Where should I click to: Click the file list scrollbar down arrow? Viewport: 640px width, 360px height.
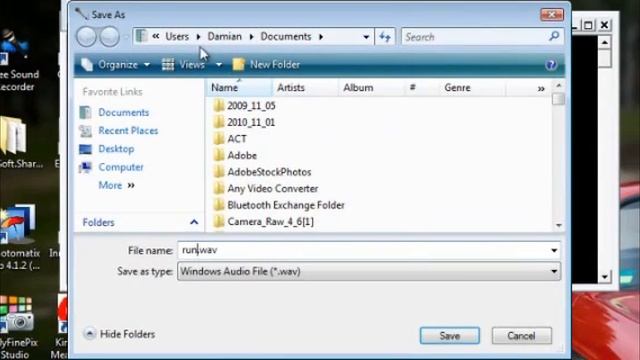tap(558, 225)
